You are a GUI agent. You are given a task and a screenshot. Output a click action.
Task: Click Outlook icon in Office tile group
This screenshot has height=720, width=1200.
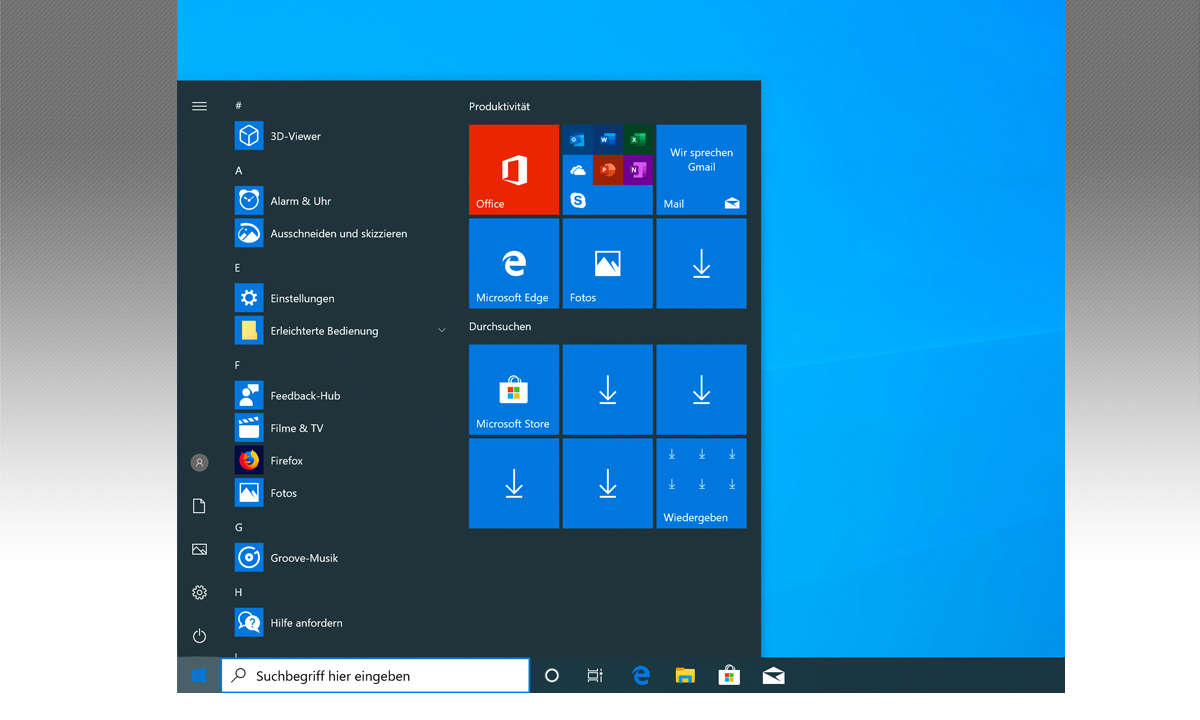click(577, 139)
